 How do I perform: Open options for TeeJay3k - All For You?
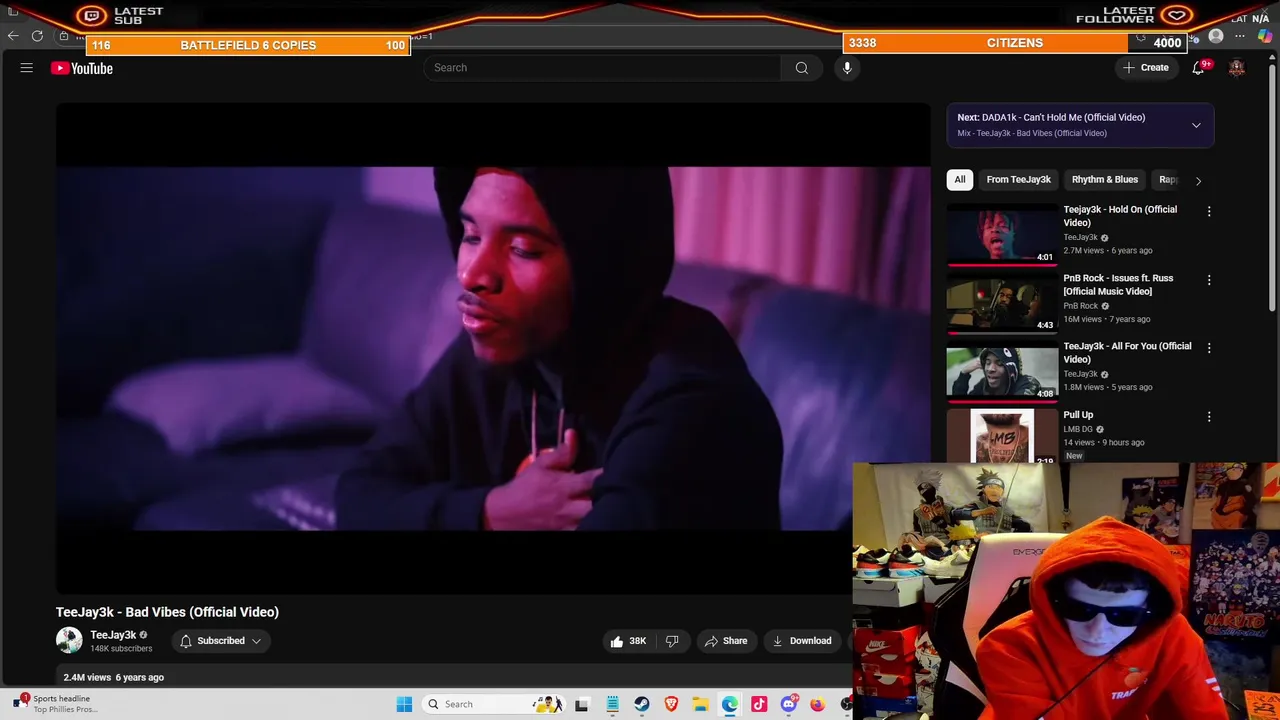click(x=1209, y=348)
